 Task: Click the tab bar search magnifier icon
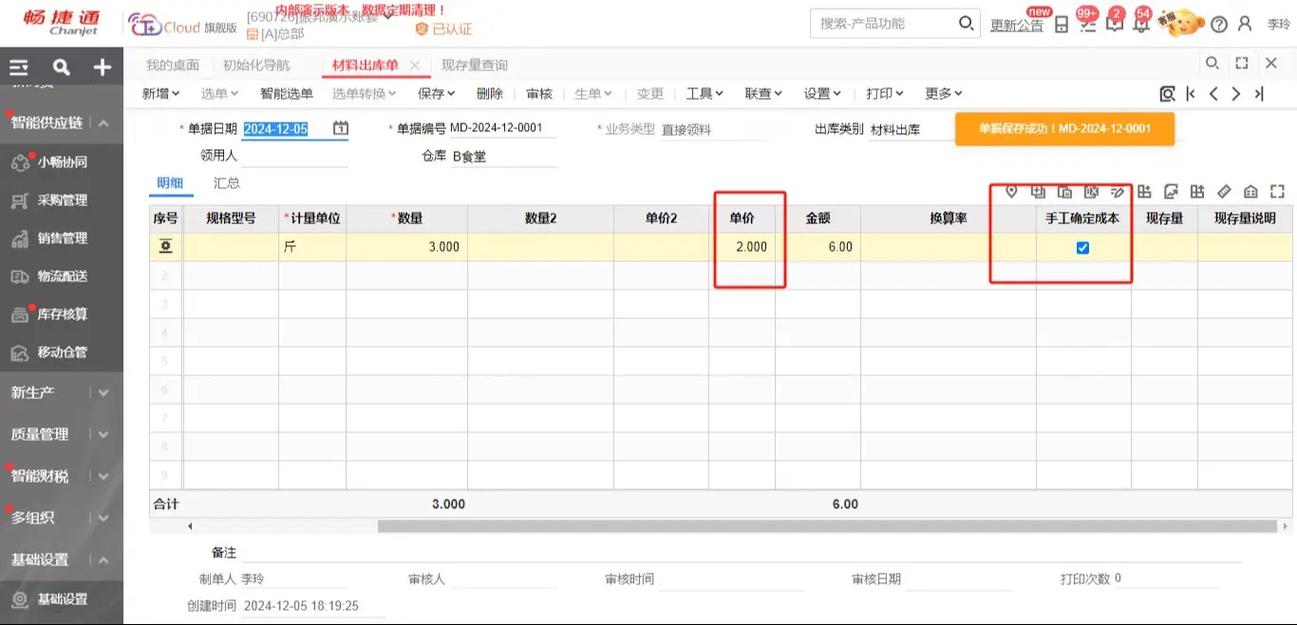coord(1212,63)
